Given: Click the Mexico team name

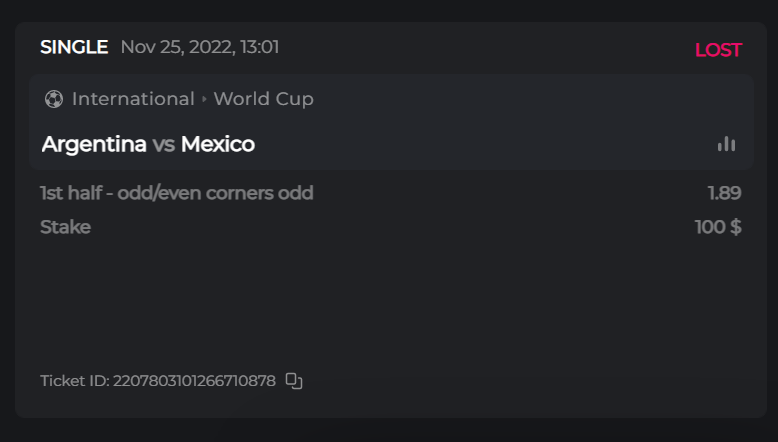Looking at the screenshot, I should 218,144.
